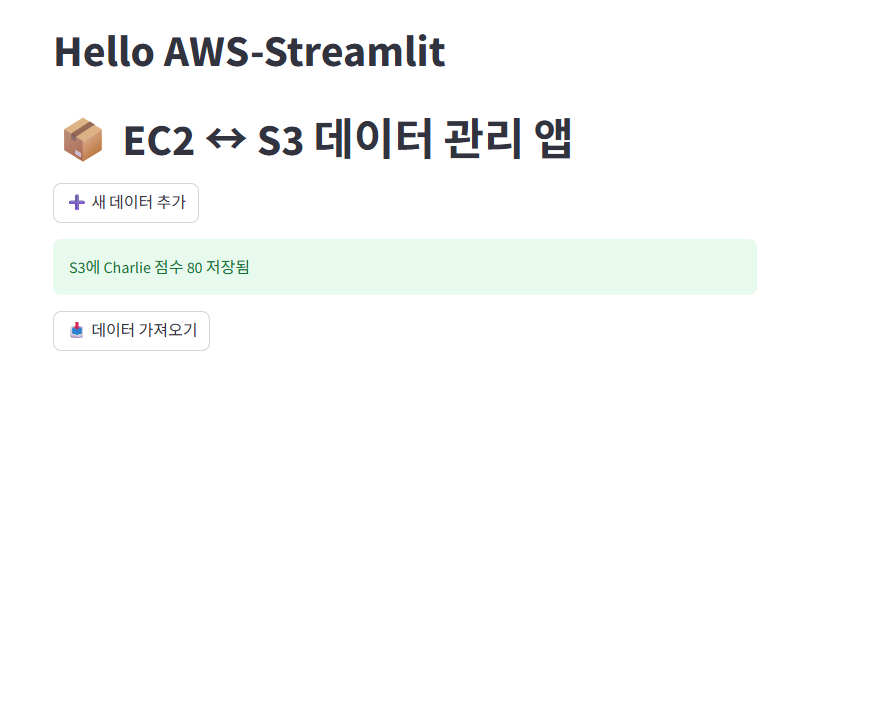870x712 pixels.
Task: Click 저장됨 at the alert's end
Action: click(227, 267)
